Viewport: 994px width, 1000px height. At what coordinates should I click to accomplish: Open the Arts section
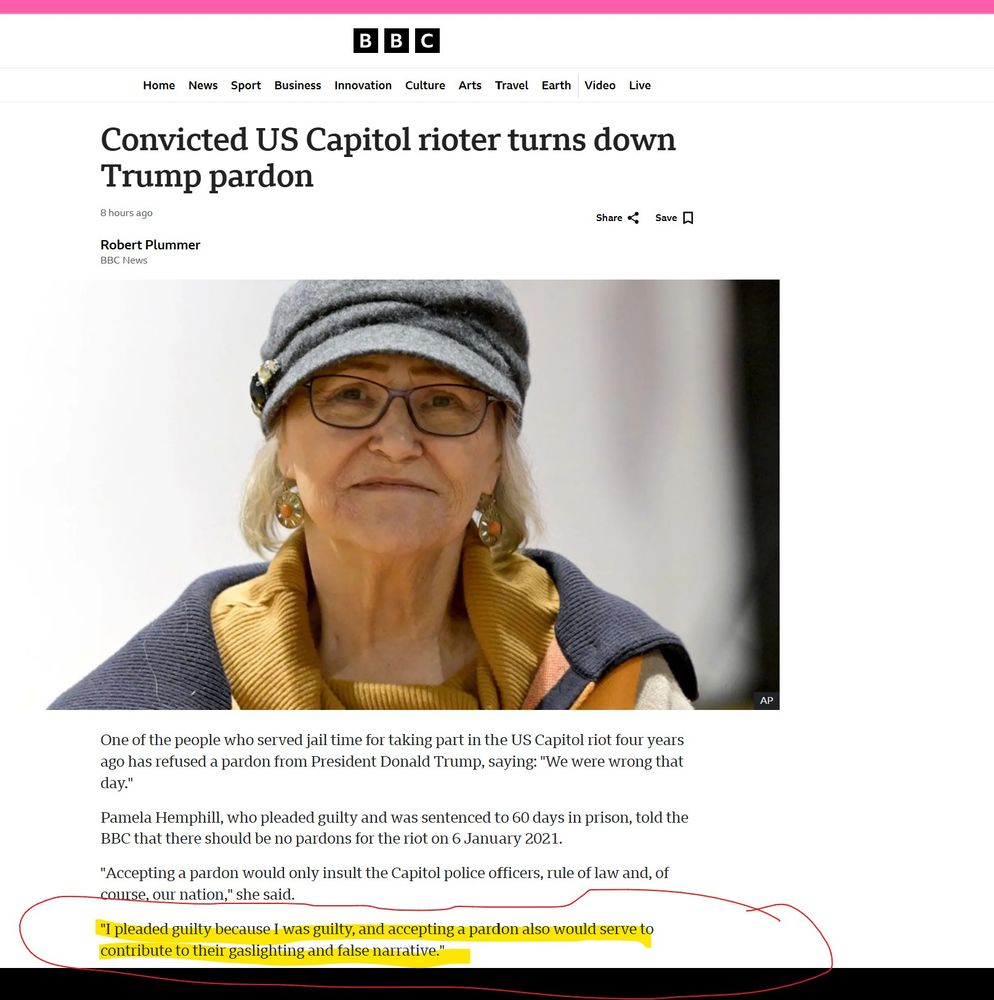tap(470, 85)
